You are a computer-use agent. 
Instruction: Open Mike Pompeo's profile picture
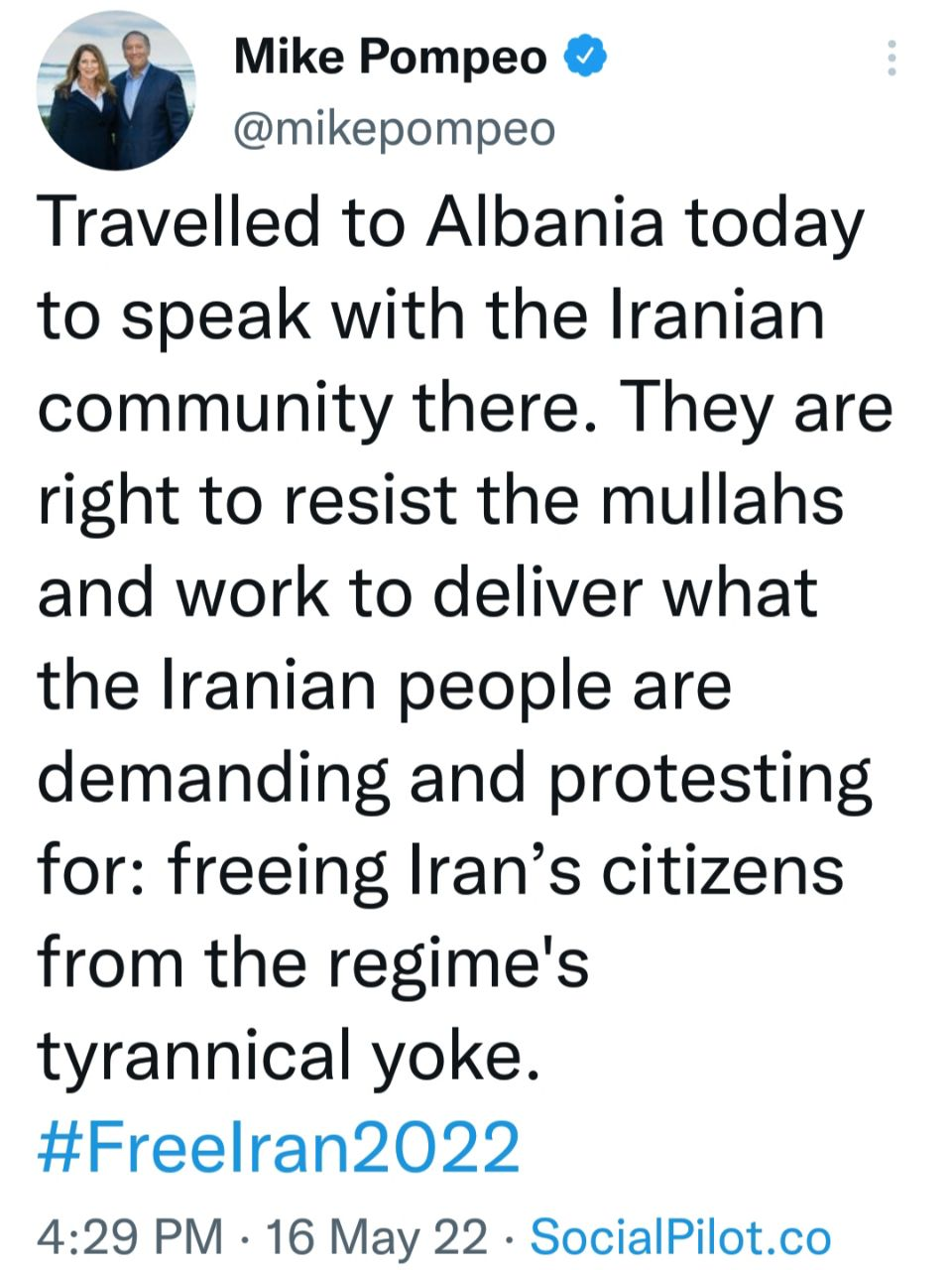click(x=116, y=90)
